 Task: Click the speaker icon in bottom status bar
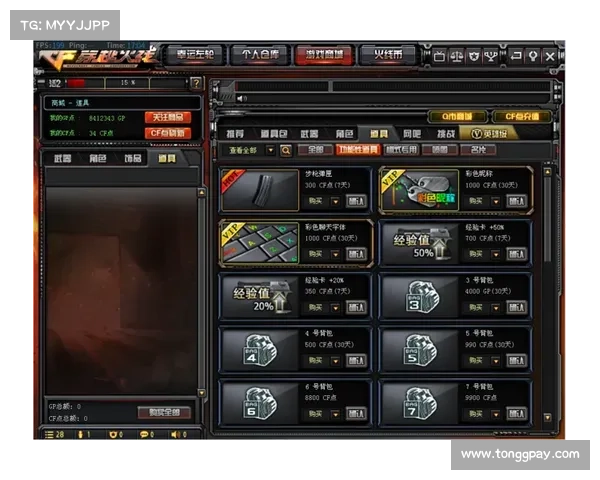pyautogui.click(x=175, y=435)
